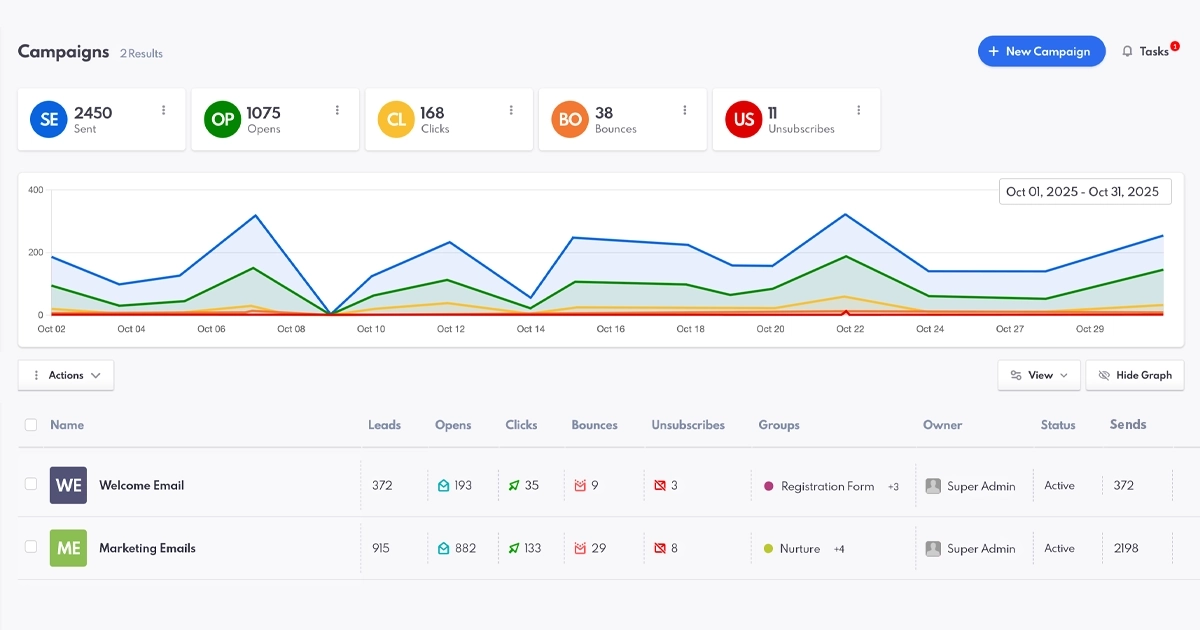The image size is (1200, 630).
Task: Hide the graph with Hide Graph button
Action: tap(1135, 375)
